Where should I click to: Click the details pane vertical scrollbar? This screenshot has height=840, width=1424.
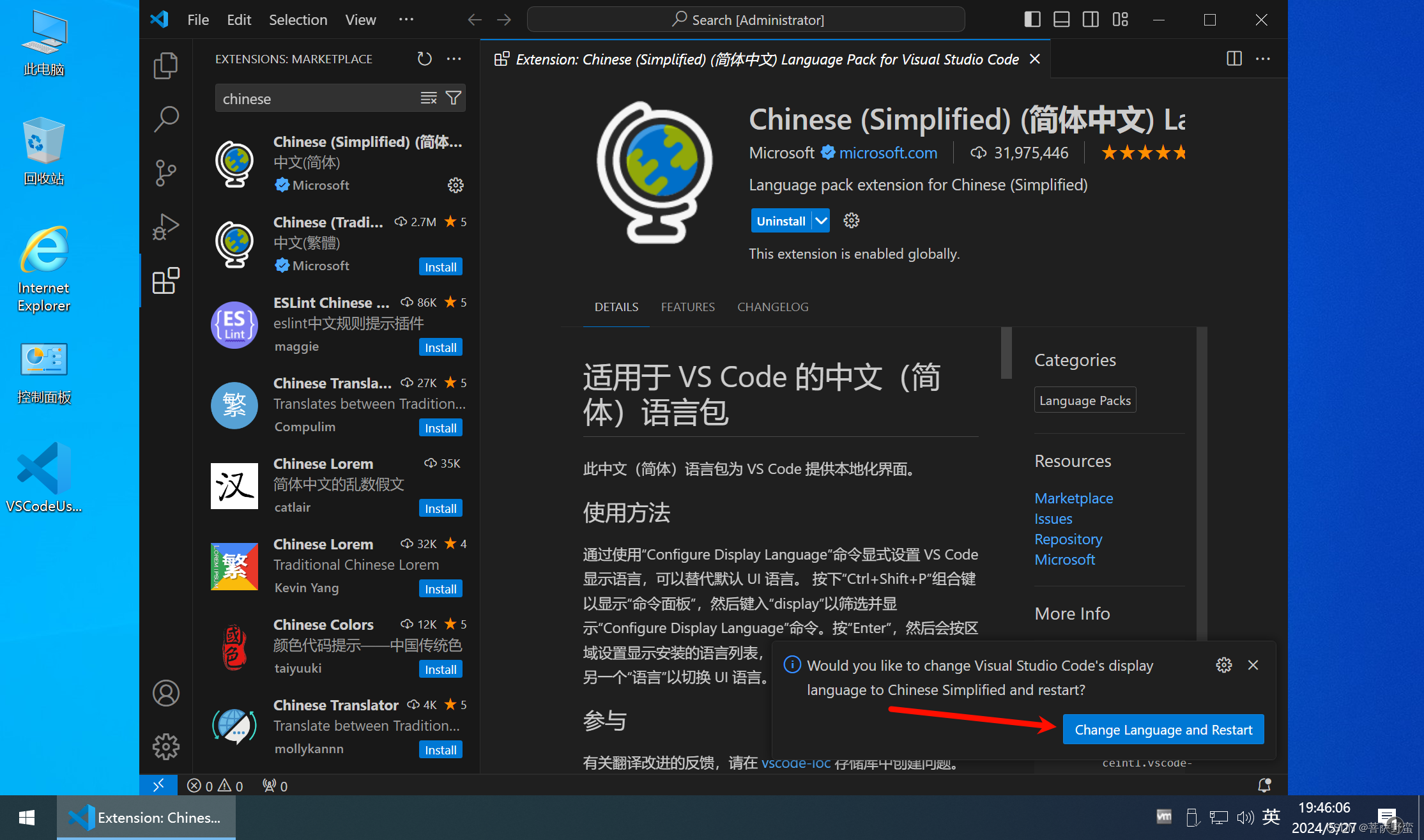click(1006, 353)
